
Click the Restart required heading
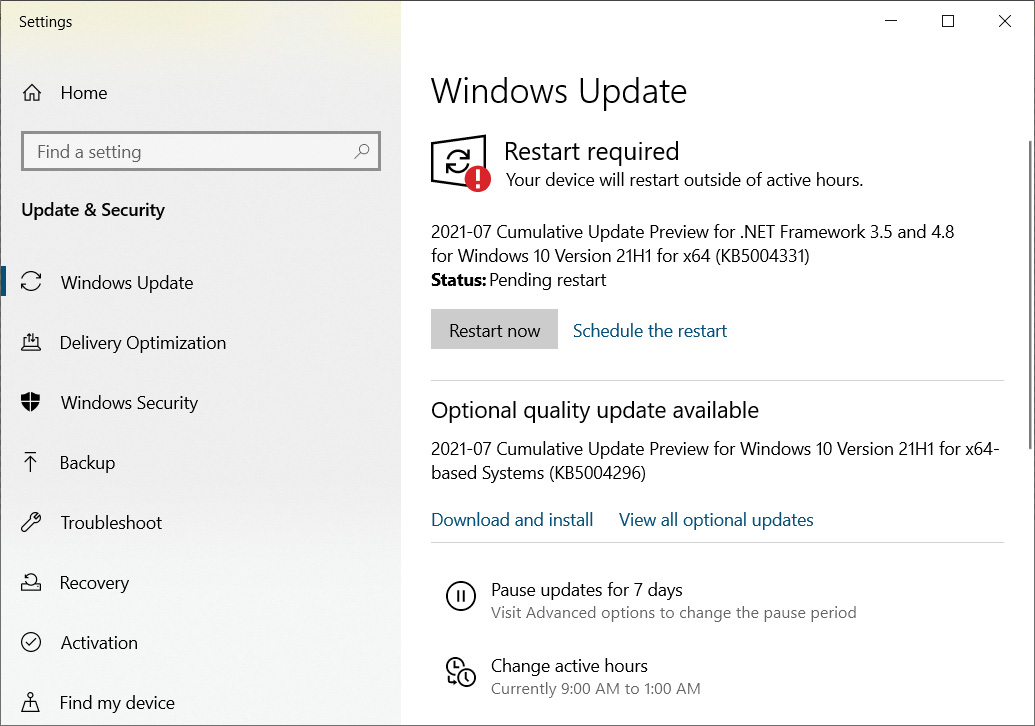(591, 151)
